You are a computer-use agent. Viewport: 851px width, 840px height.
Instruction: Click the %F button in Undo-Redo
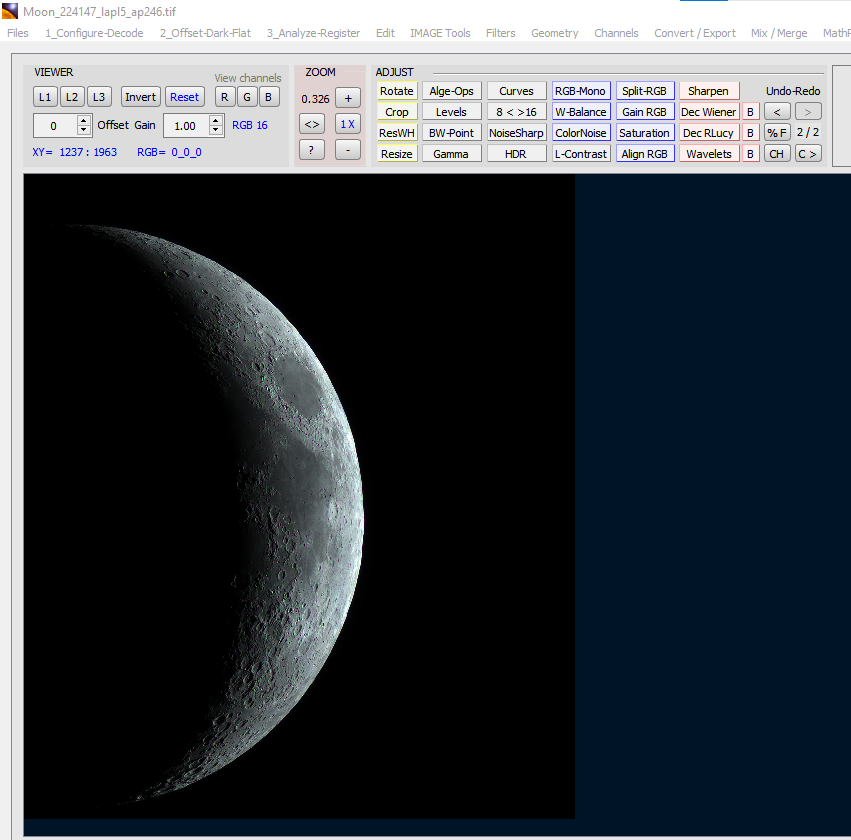[x=777, y=133]
